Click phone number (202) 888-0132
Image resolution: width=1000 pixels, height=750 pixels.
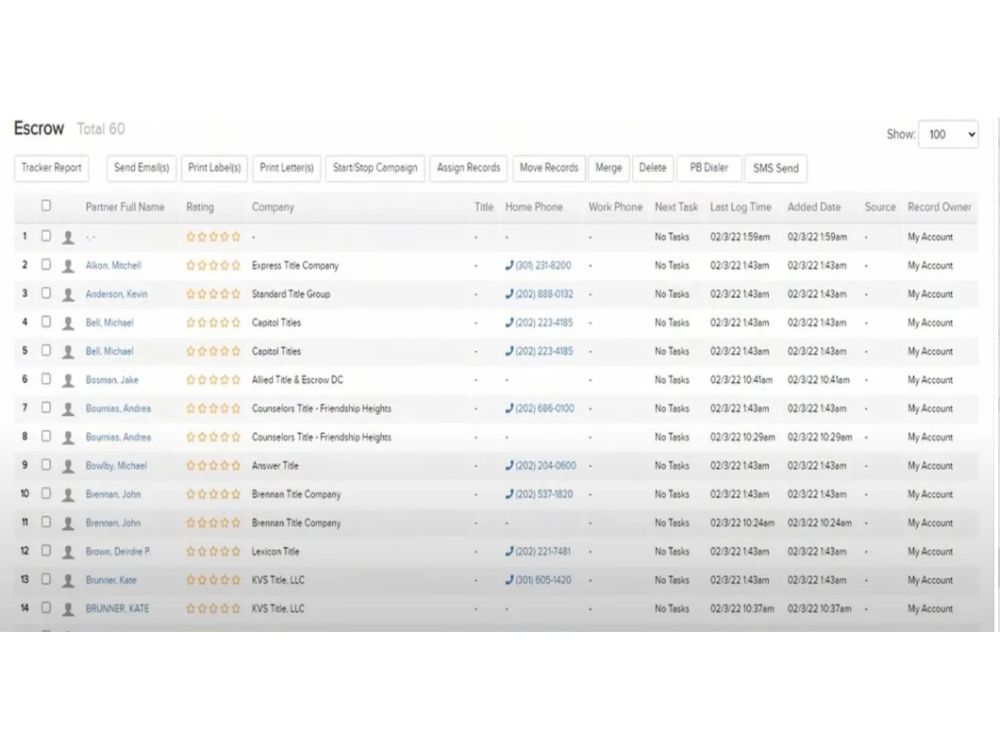tap(544, 294)
